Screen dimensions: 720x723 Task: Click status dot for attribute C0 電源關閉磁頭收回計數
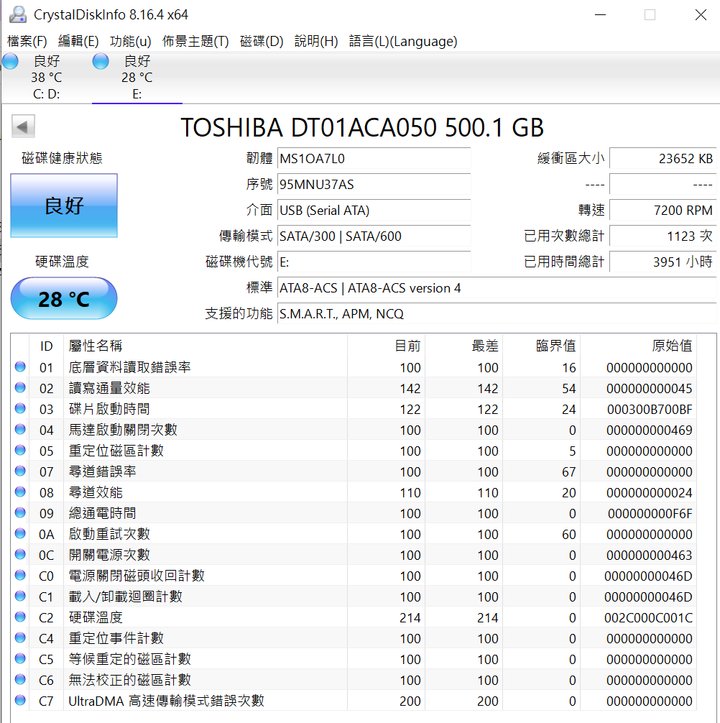tap(20, 575)
